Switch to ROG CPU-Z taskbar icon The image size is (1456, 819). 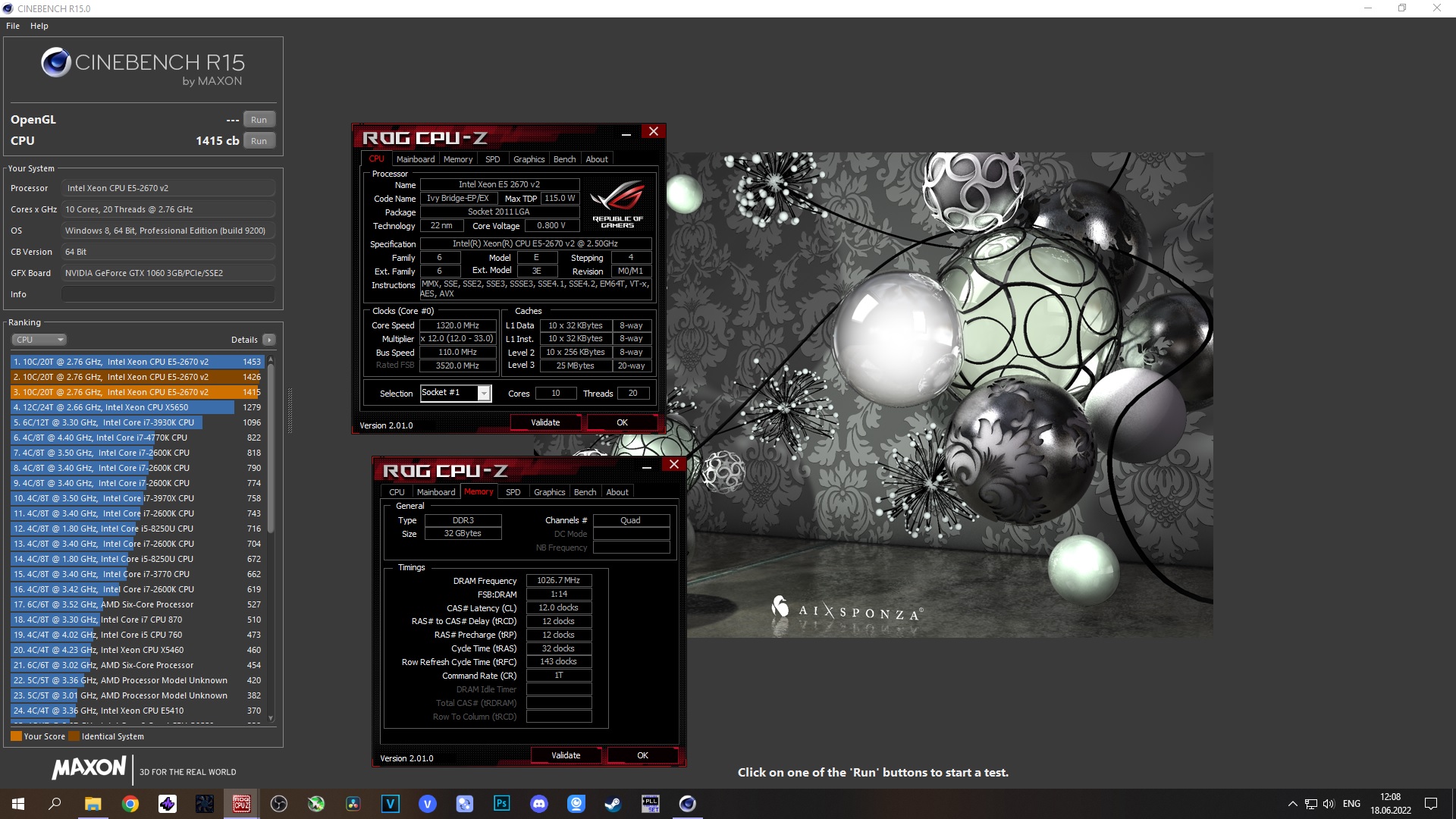(242, 804)
